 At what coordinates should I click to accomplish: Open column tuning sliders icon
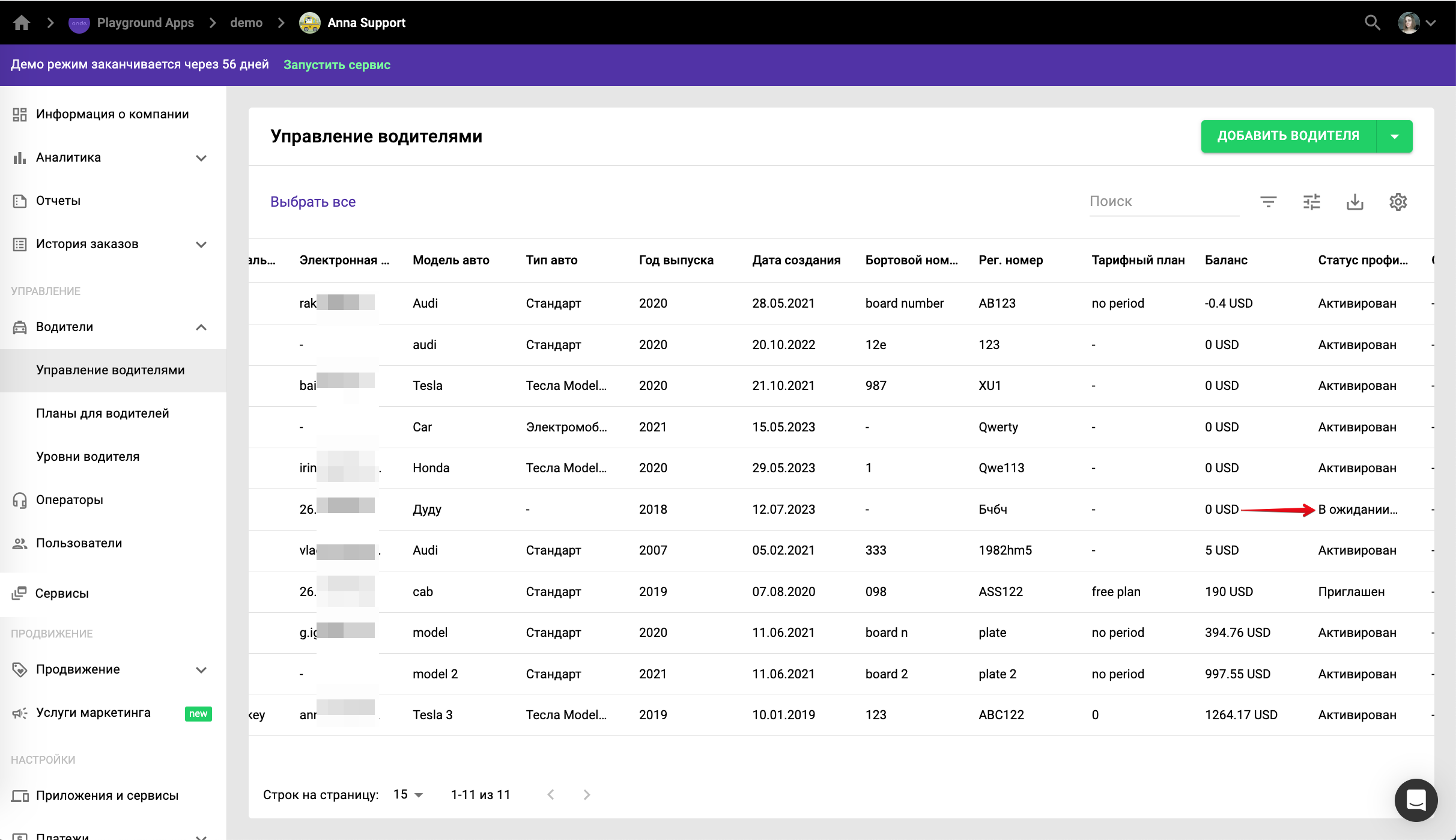(x=1311, y=202)
